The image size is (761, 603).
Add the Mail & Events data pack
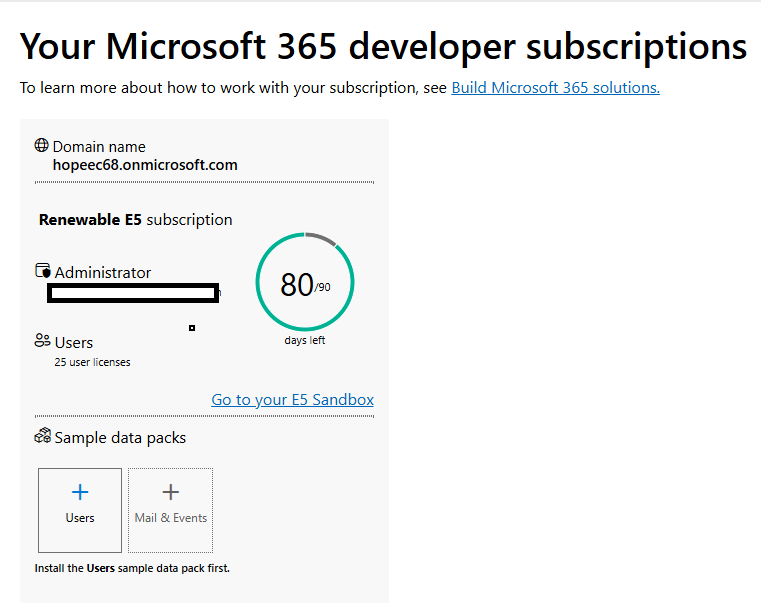coord(170,510)
